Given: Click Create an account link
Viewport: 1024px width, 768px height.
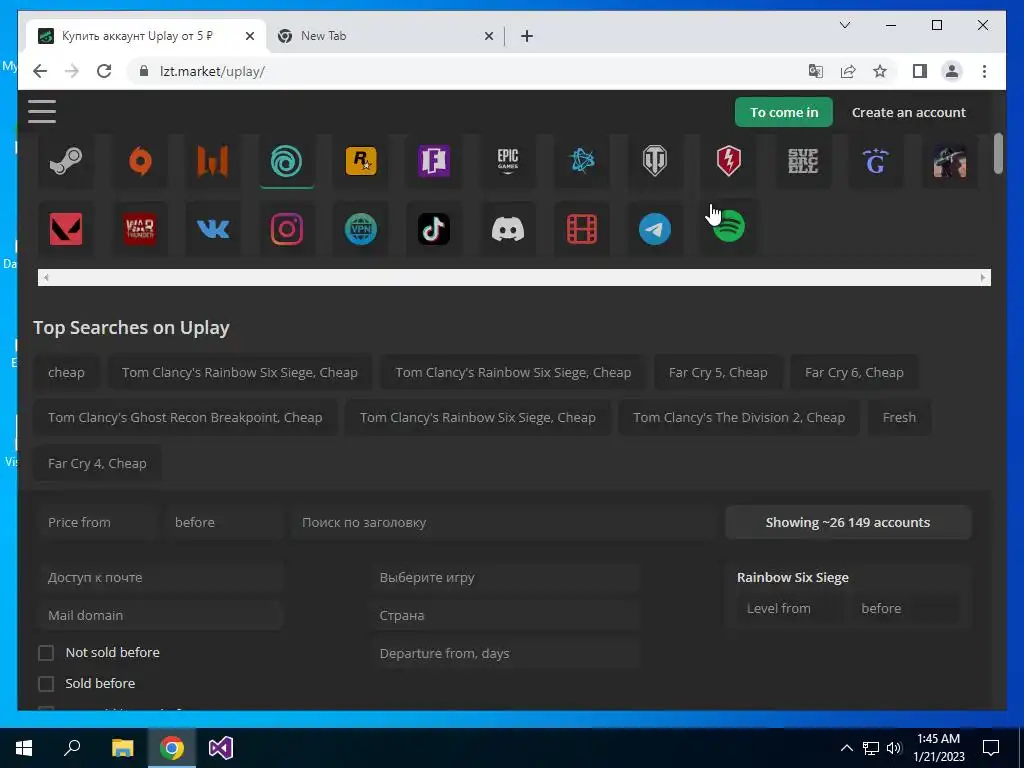Looking at the screenshot, I should pos(908,112).
